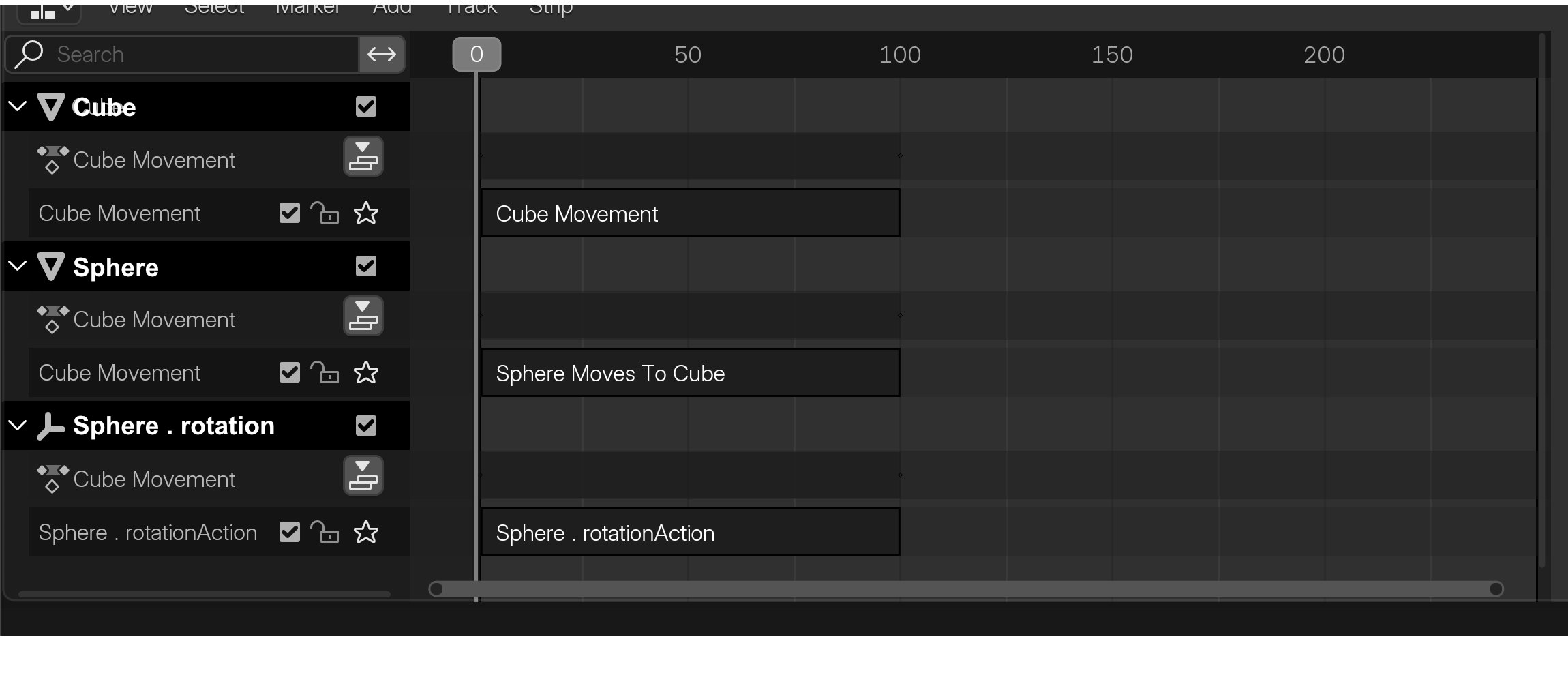Screen dimensions: 1568x699
Task: Collapse the Sphere channel group
Action: pos(18,266)
